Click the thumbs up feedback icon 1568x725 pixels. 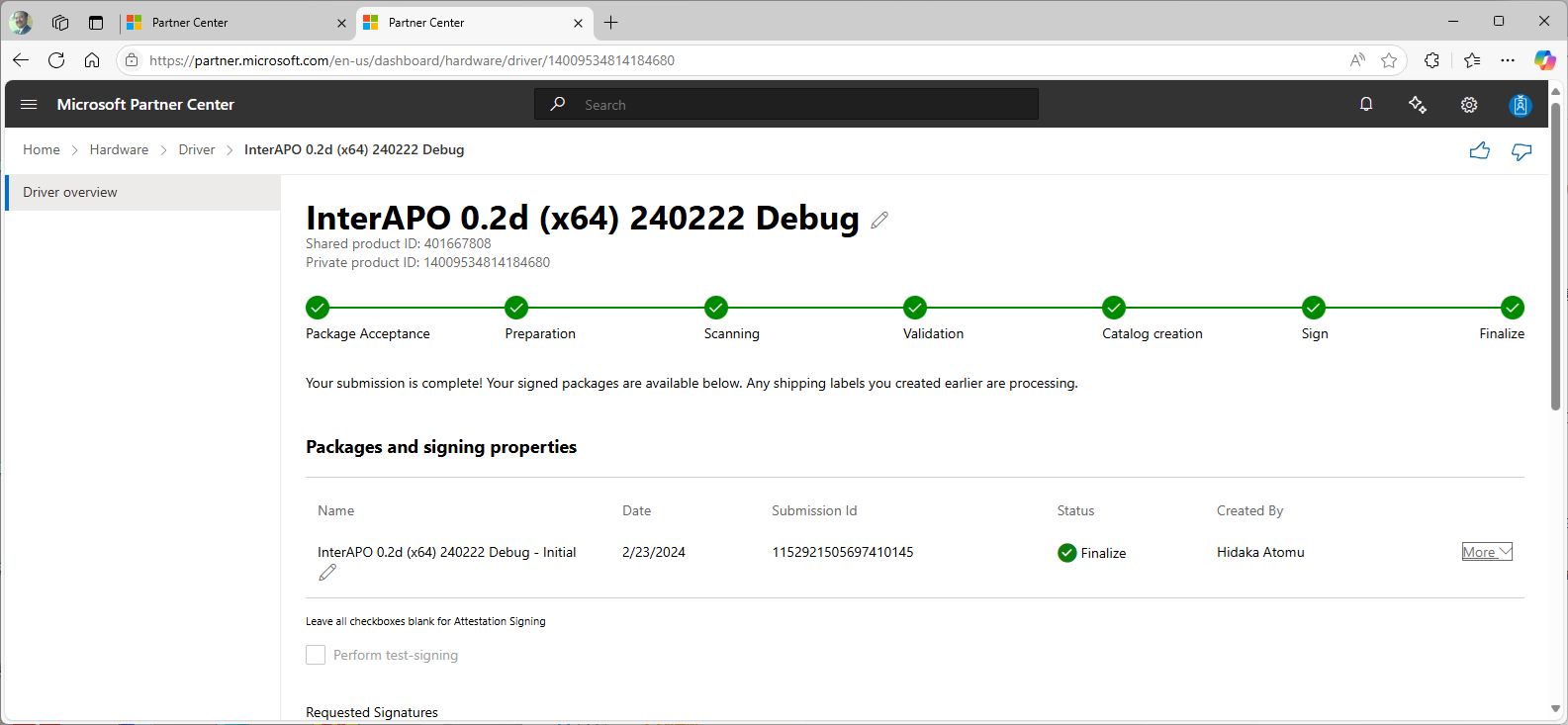pyautogui.click(x=1479, y=150)
